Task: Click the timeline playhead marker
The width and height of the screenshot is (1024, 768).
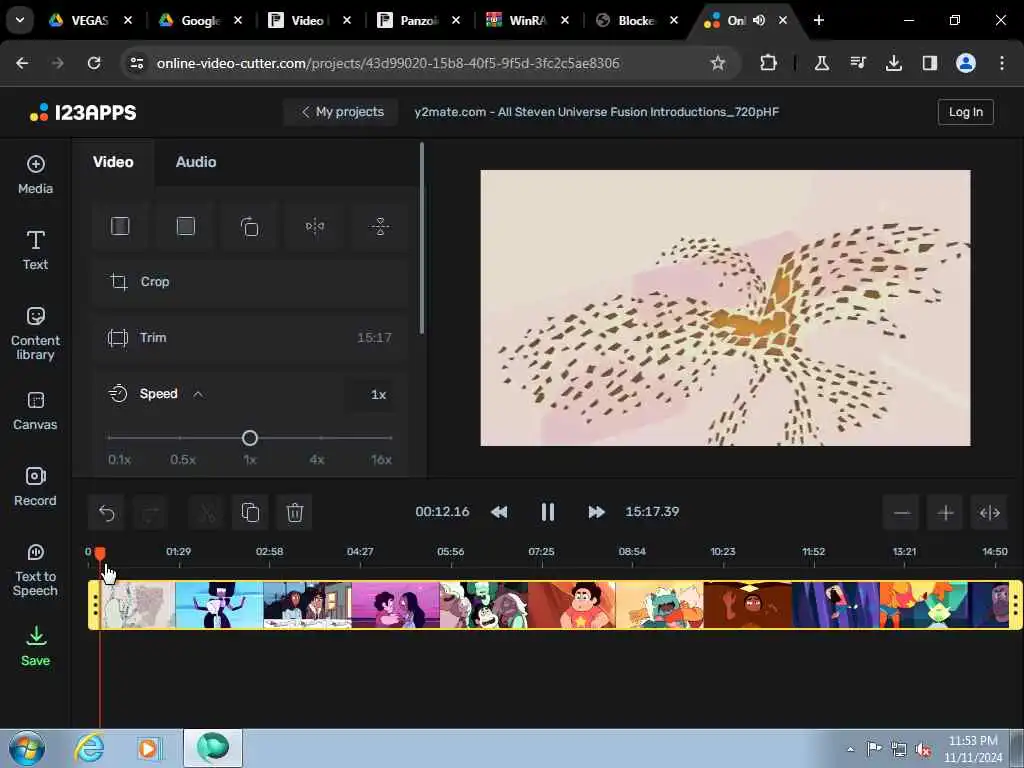Action: (99, 554)
